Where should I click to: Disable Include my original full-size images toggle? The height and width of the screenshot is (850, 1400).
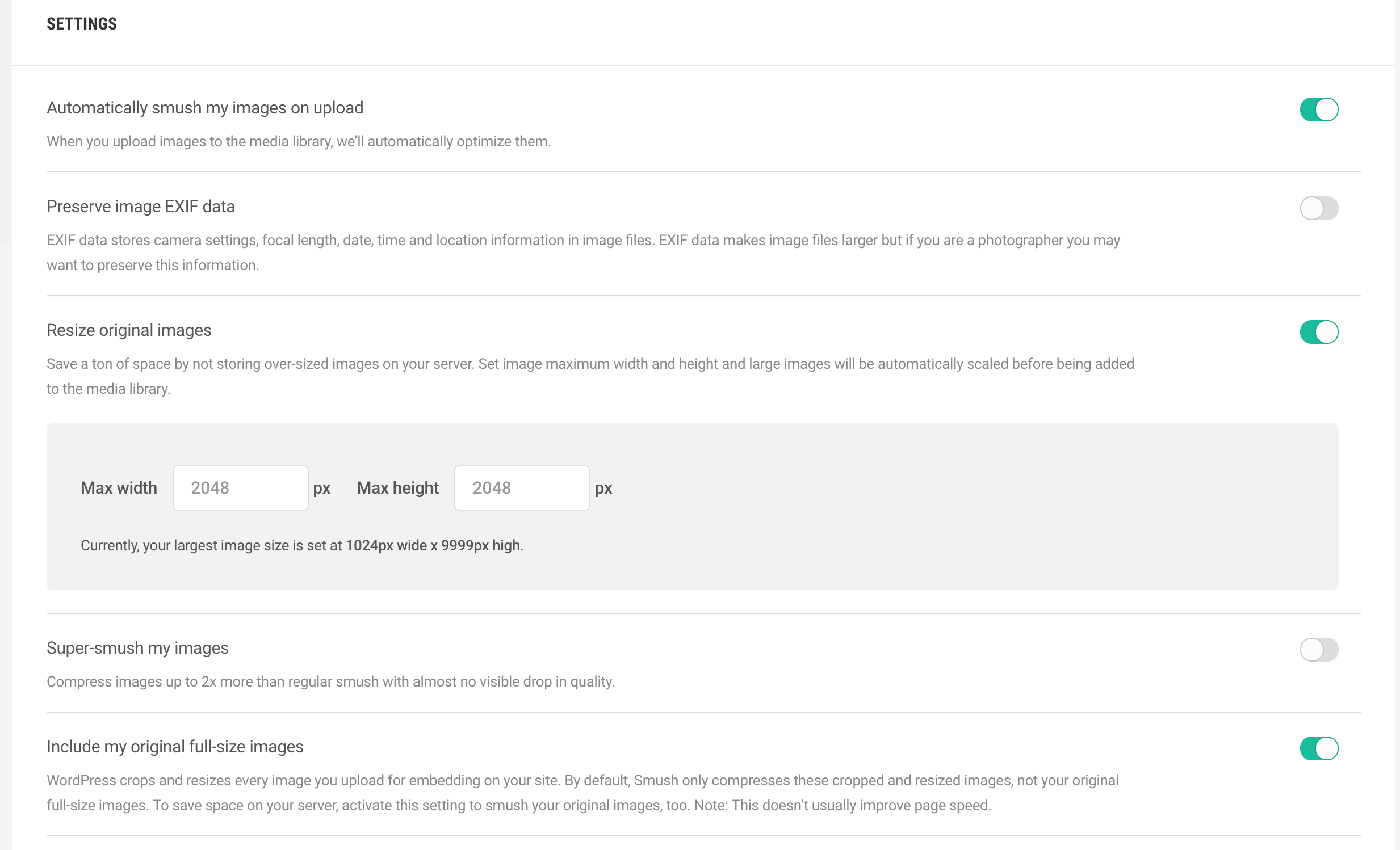tap(1319, 748)
